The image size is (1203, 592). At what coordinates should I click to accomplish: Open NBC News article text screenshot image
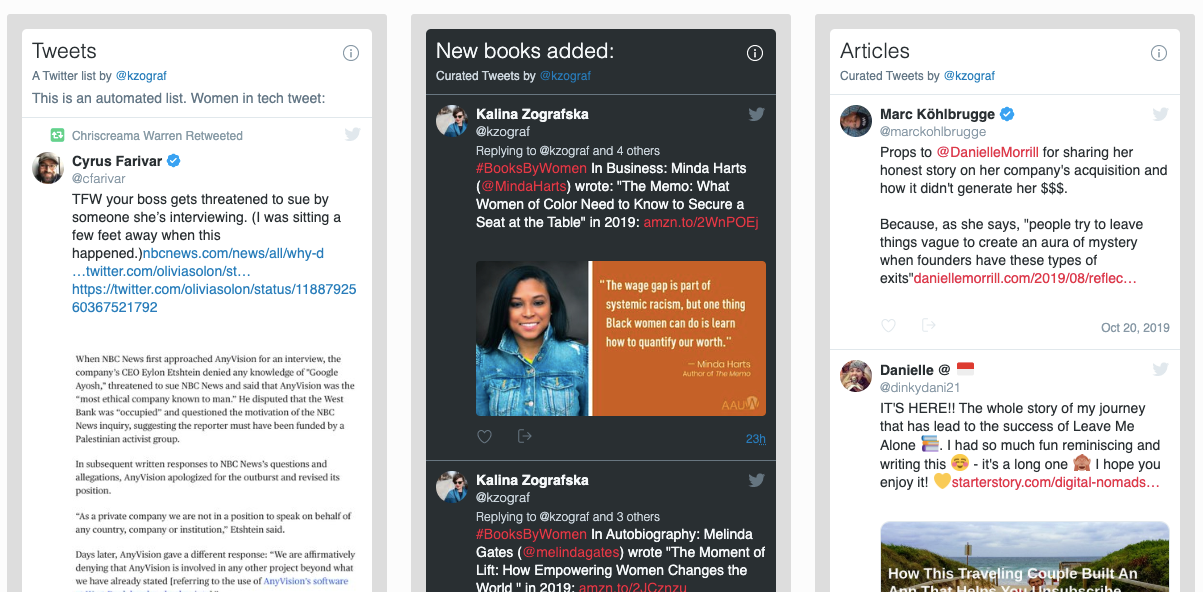(214, 466)
